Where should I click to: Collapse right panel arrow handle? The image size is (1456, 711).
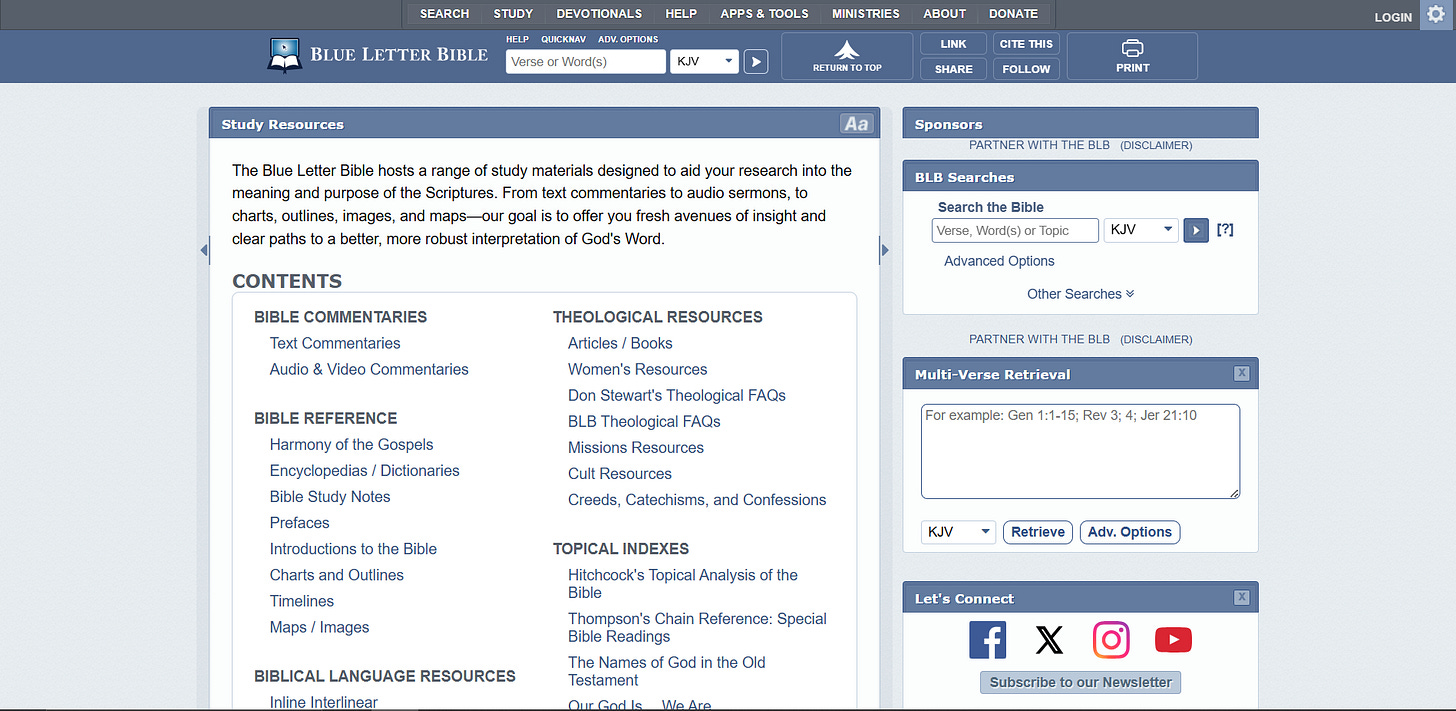pos(885,250)
